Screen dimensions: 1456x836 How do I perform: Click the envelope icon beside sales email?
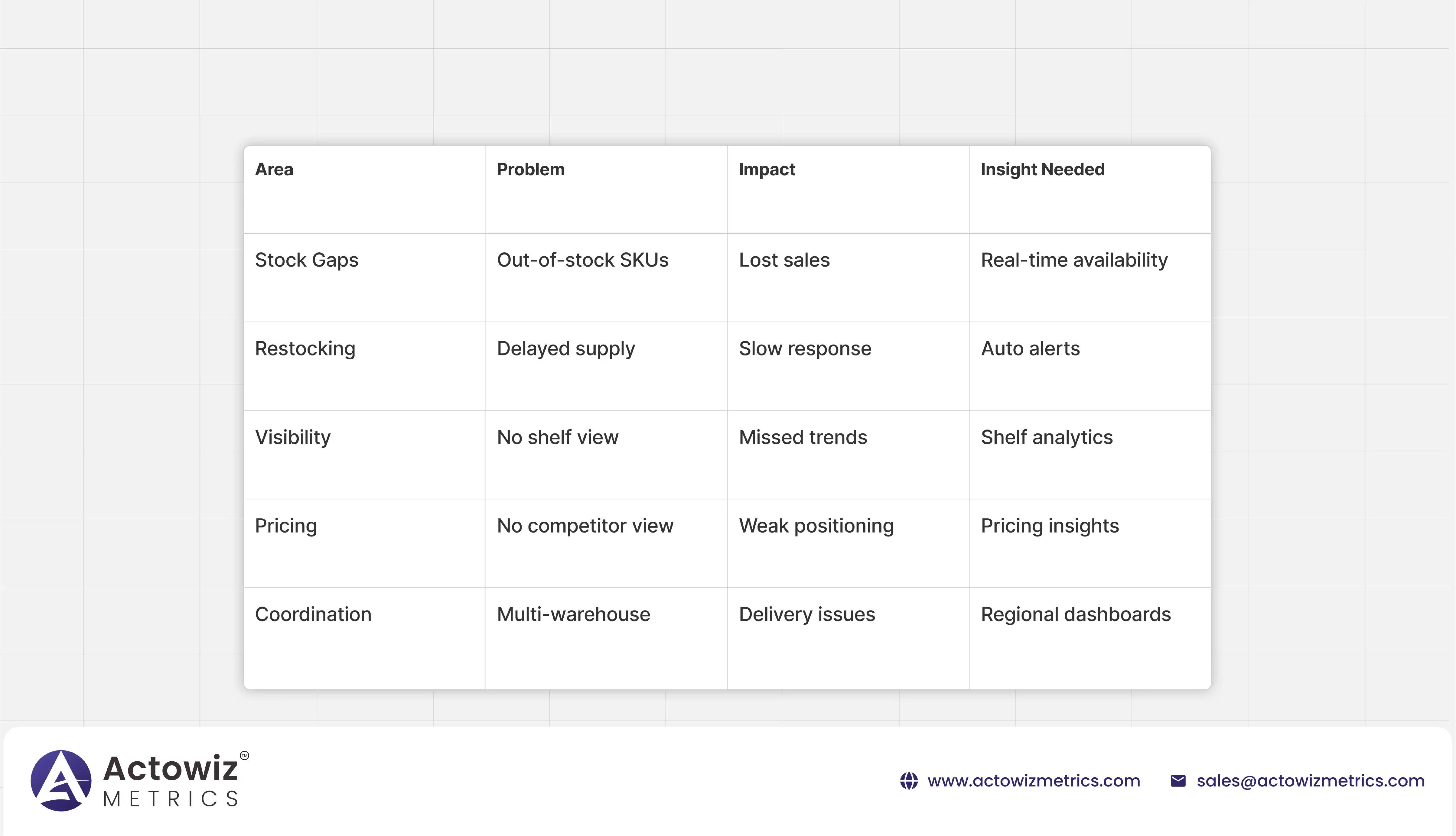click(1178, 781)
